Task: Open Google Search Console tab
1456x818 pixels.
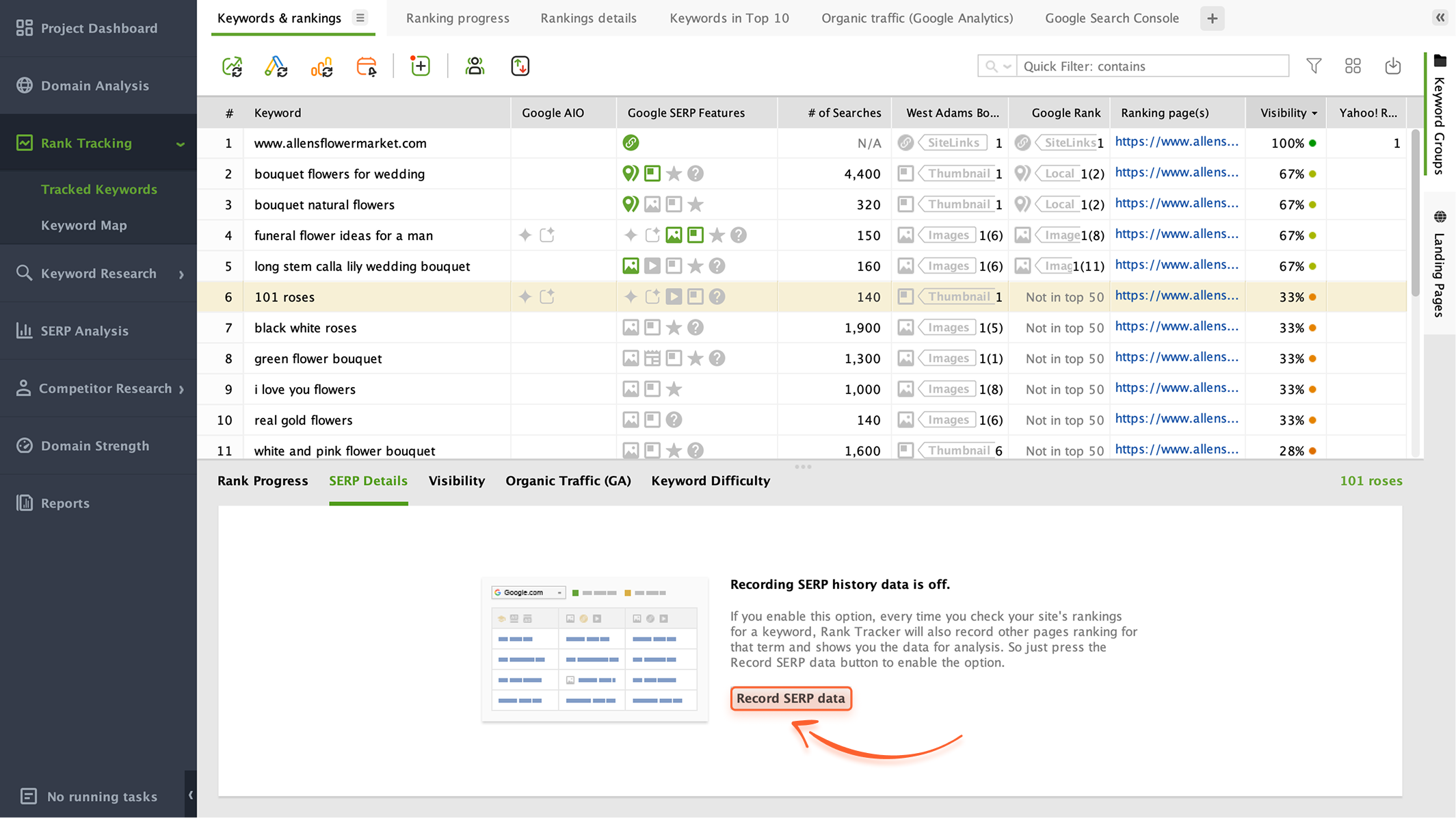Action: (1112, 18)
